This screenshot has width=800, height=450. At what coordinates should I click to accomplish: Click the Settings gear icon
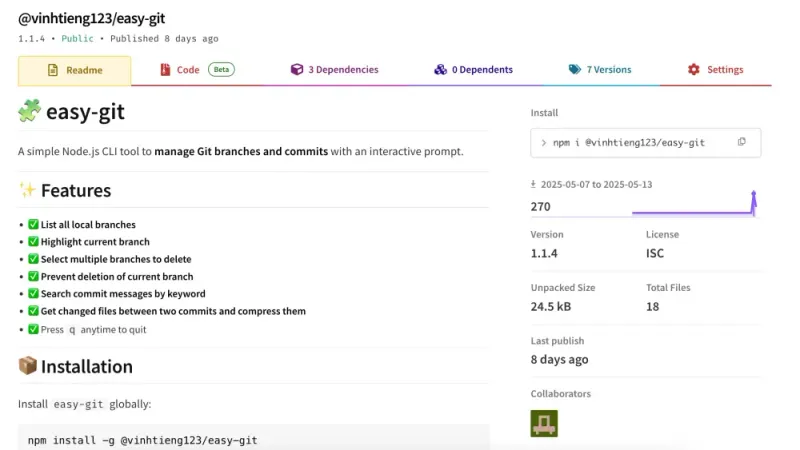pyautogui.click(x=693, y=69)
